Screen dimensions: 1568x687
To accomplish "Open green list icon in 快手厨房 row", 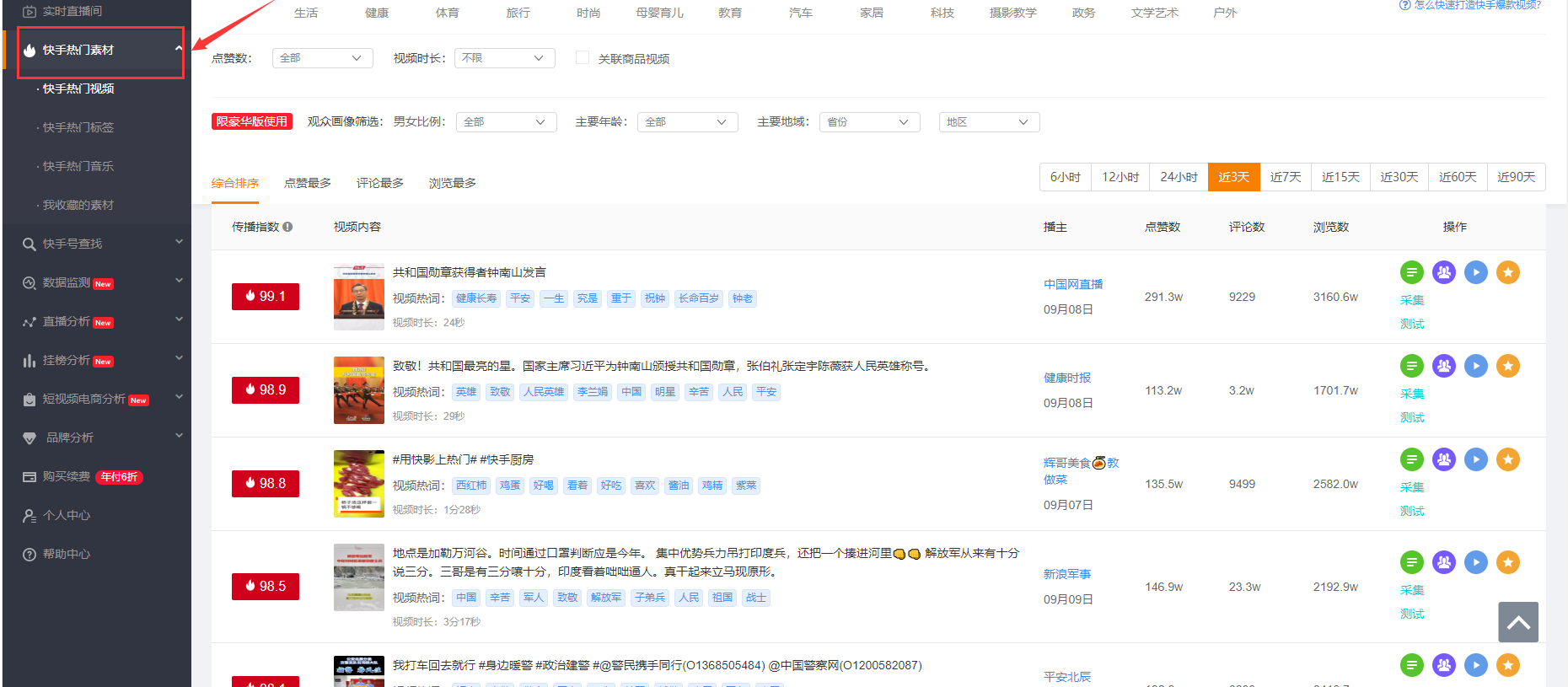I will click(1412, 459).
